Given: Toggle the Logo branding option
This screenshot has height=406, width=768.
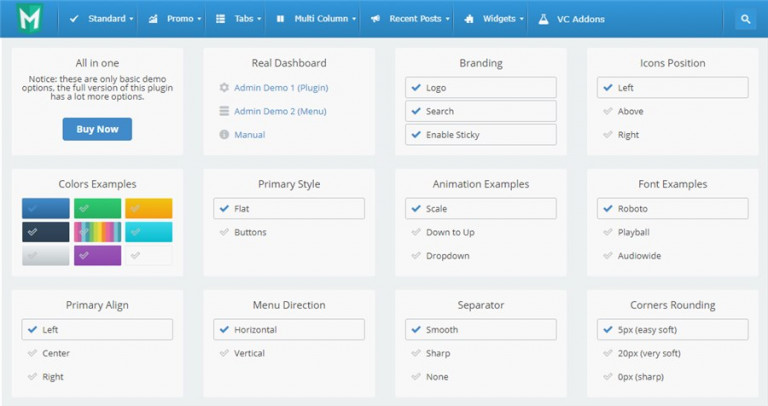Looking at the screenshot, I should click(x=480, y=87).
